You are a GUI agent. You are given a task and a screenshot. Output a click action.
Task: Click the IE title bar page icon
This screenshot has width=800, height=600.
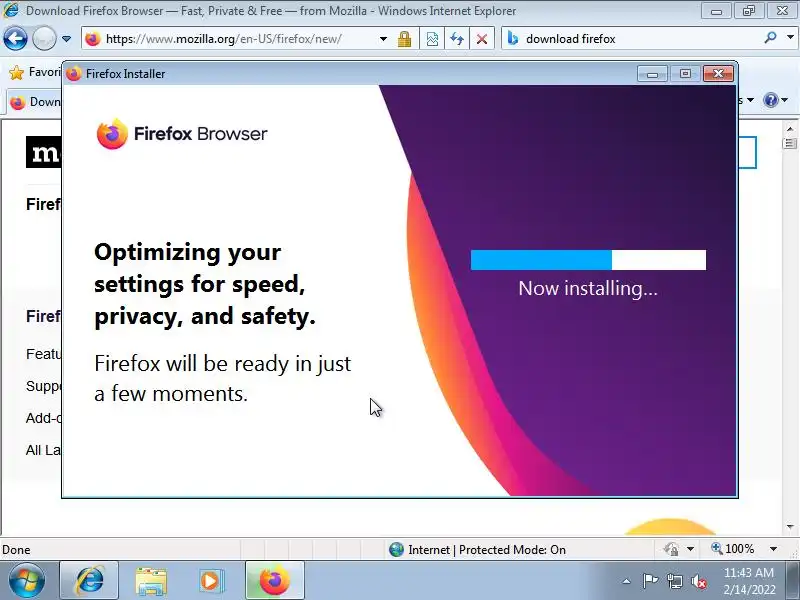(x=11, y=10)
